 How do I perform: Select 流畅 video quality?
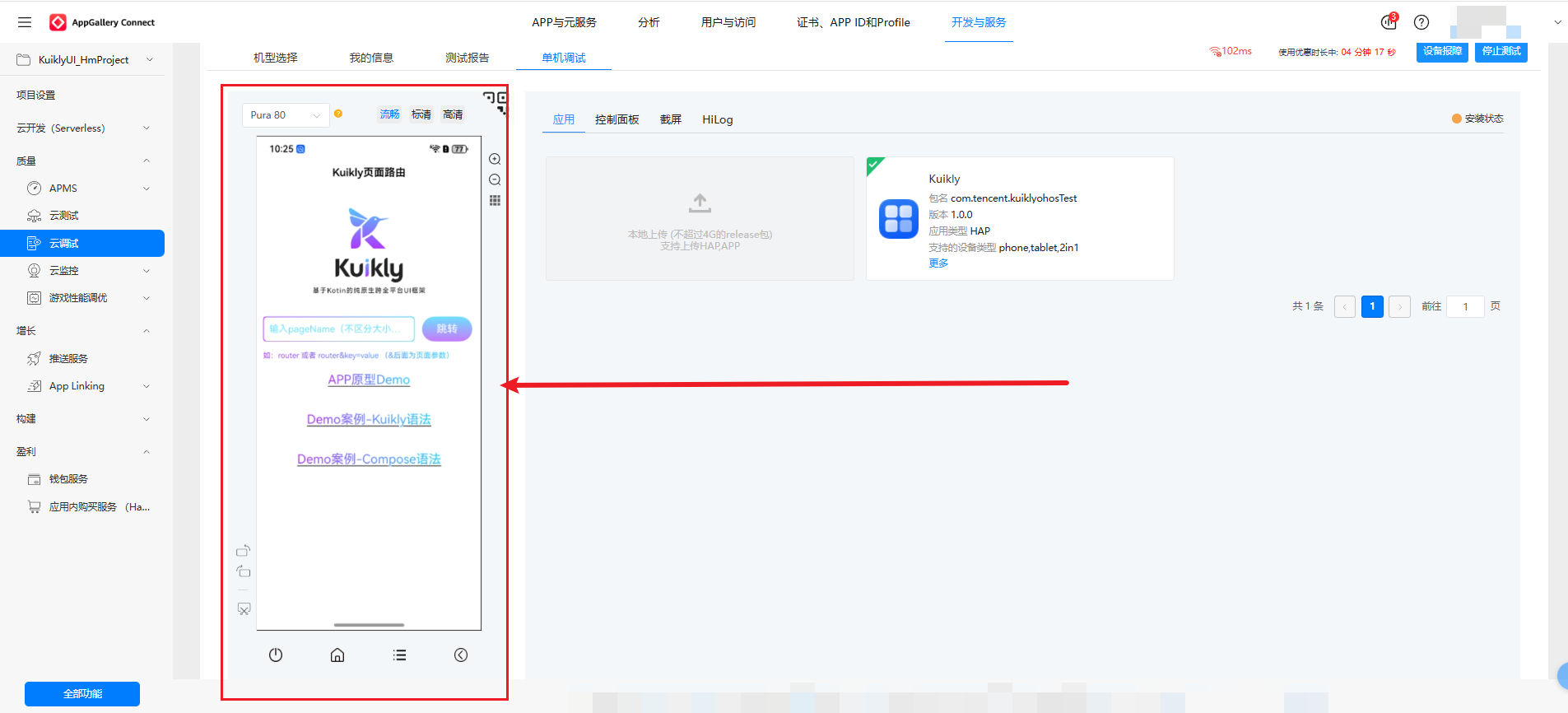pos(389,114)
